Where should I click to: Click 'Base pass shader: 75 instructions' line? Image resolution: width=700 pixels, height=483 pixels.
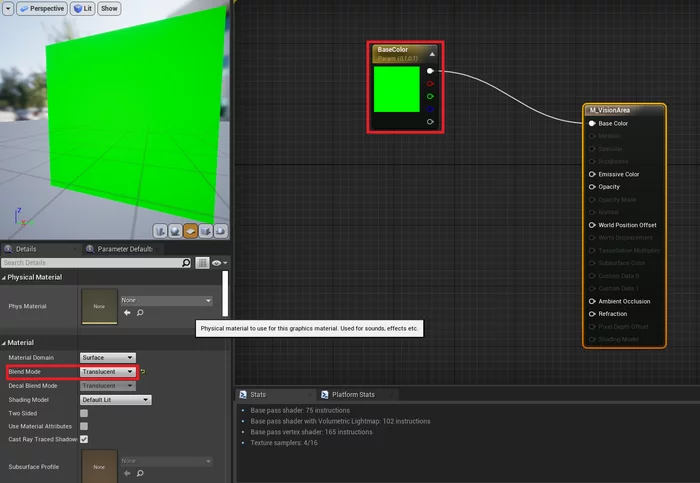(300, 410)
